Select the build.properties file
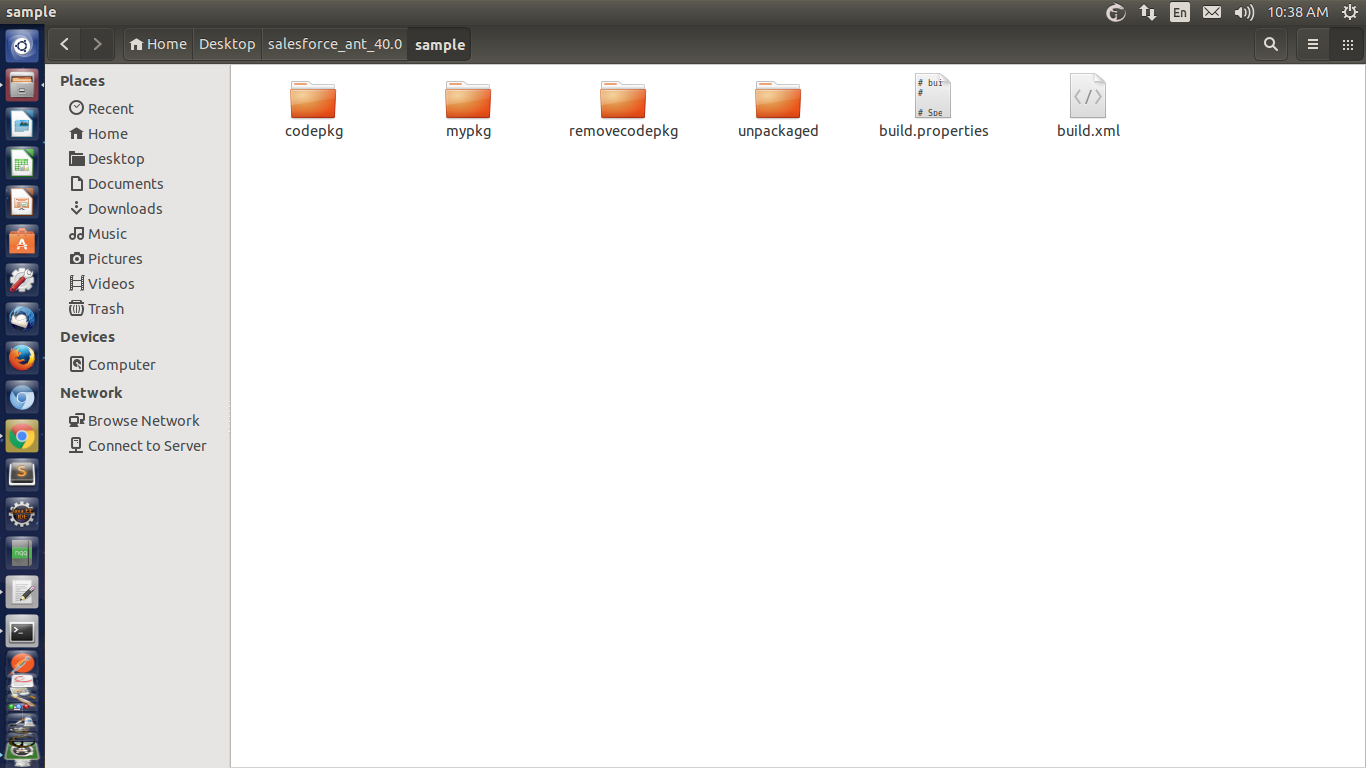Screen dimensions: 1366x768 (933, 97)
